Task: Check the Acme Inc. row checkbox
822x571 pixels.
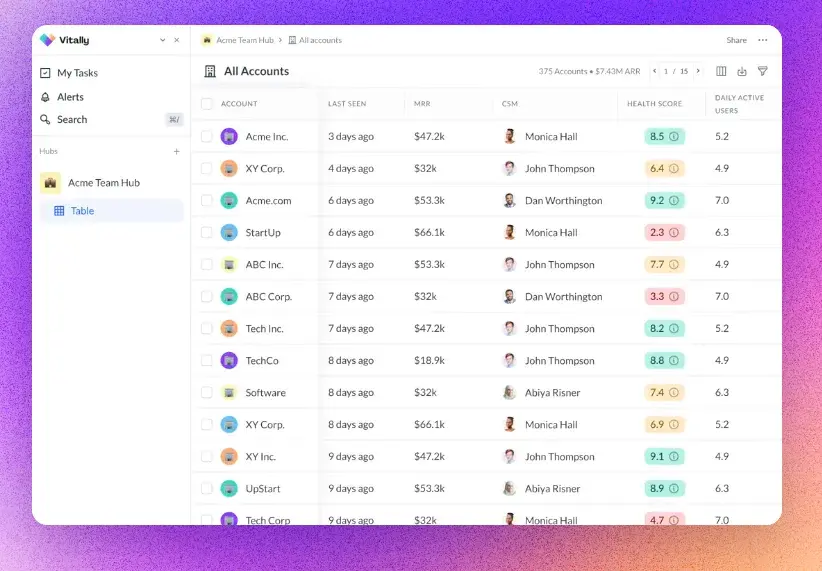Action: pyautogui.click(x=207, y=136)
